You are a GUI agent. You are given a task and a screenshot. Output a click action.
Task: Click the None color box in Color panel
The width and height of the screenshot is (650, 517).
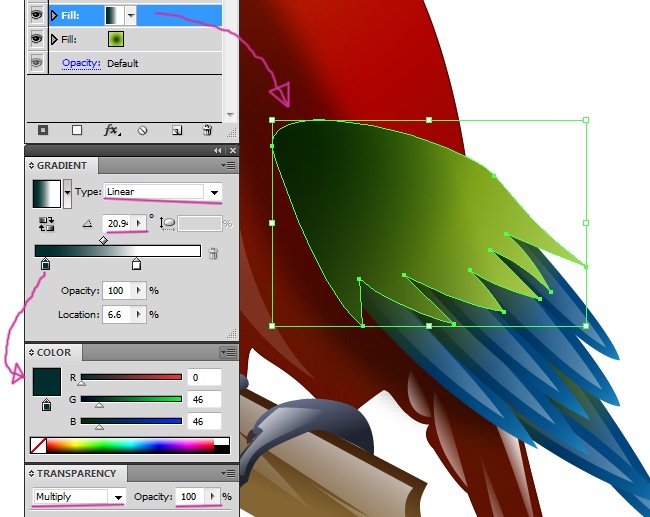pos(39,445)
